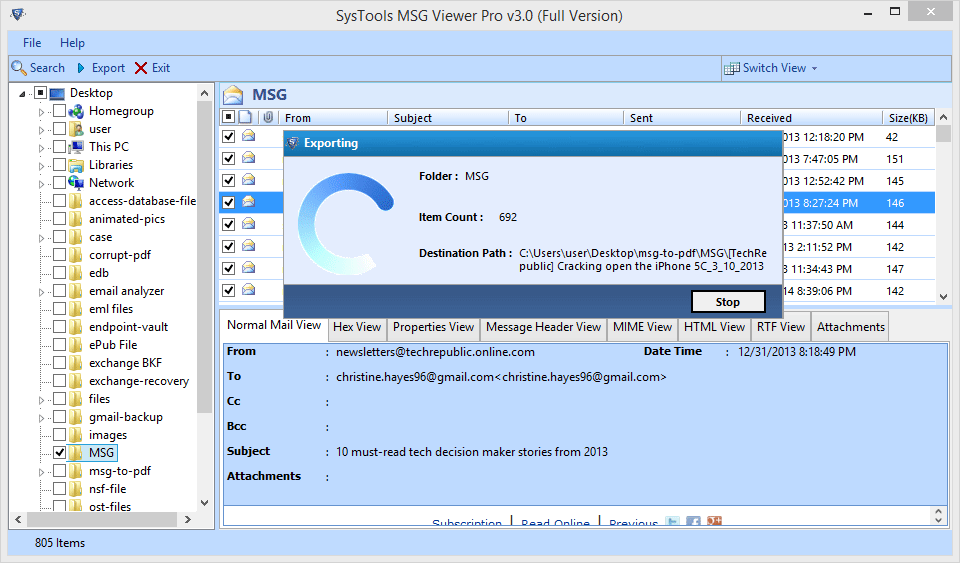Click the email list scroll-down arrow
960x563 pixels.
(x=943, y=296)
